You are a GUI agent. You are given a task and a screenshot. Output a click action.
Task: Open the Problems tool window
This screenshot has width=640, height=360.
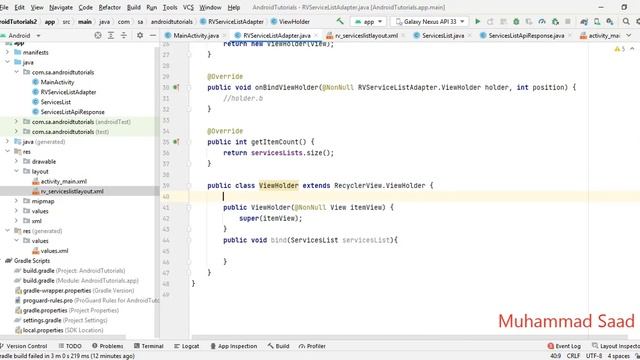click(107, 346)
